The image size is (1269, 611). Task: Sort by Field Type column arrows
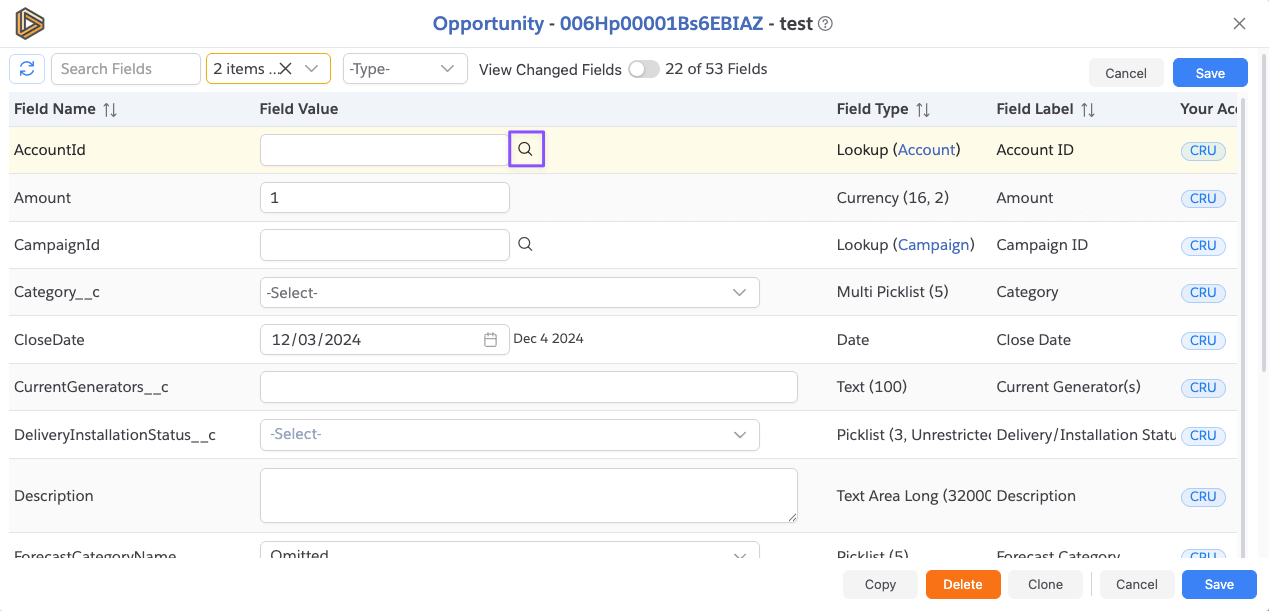coord(923,110)
